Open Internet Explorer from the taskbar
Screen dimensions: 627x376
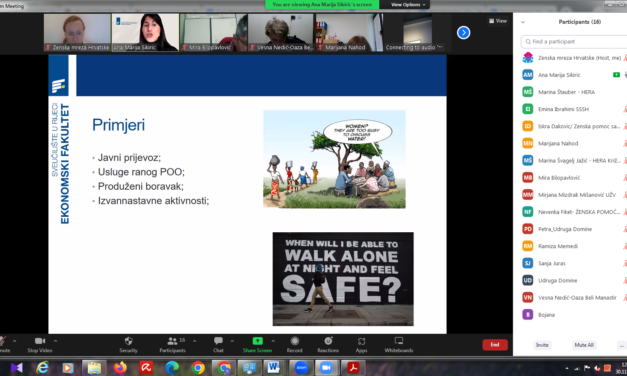point(42,368)
